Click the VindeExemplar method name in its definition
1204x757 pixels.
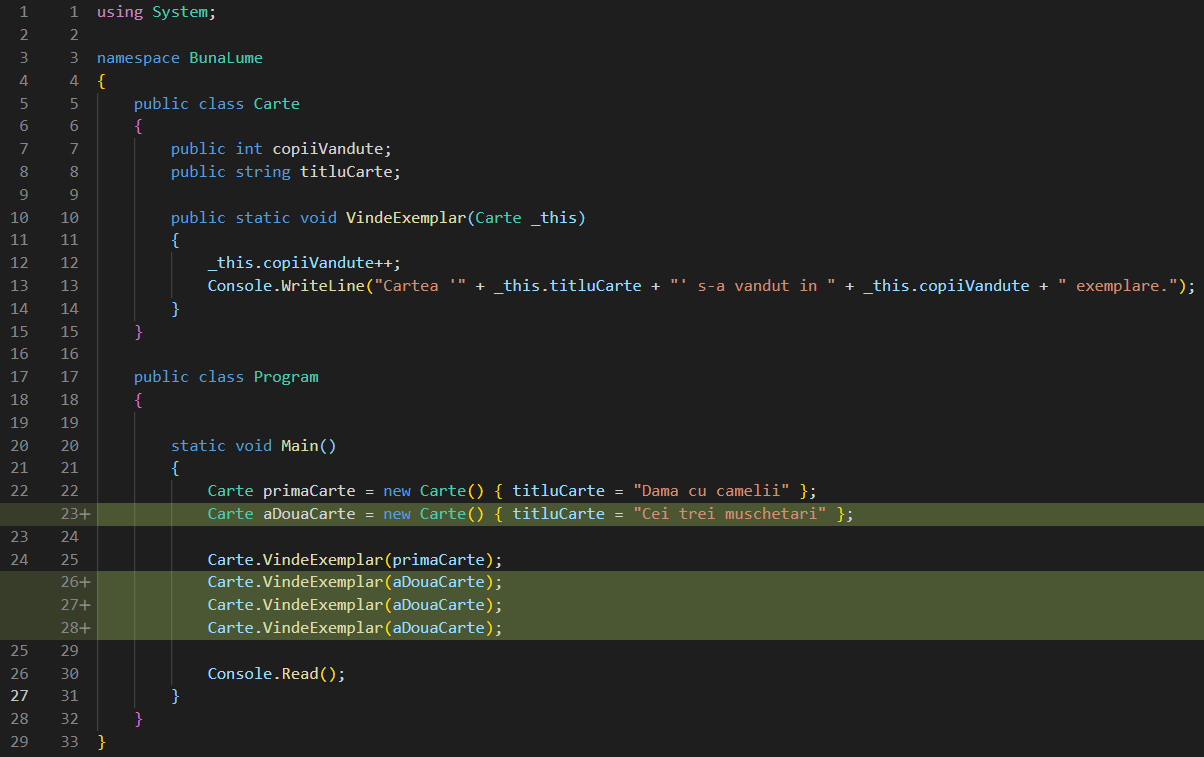[x=406, y=218]
